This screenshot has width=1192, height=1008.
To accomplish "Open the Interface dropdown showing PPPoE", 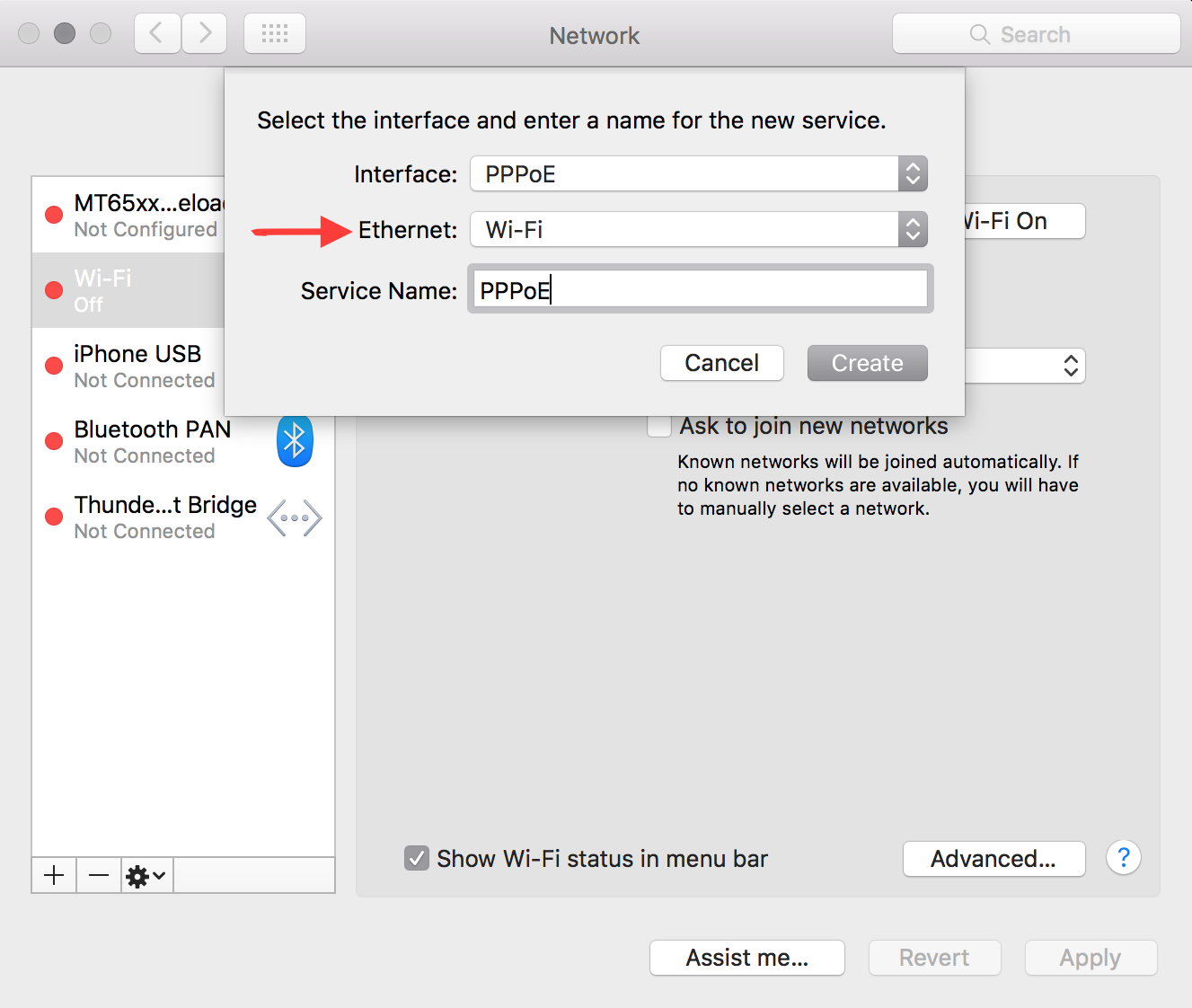I will point(699,173).
